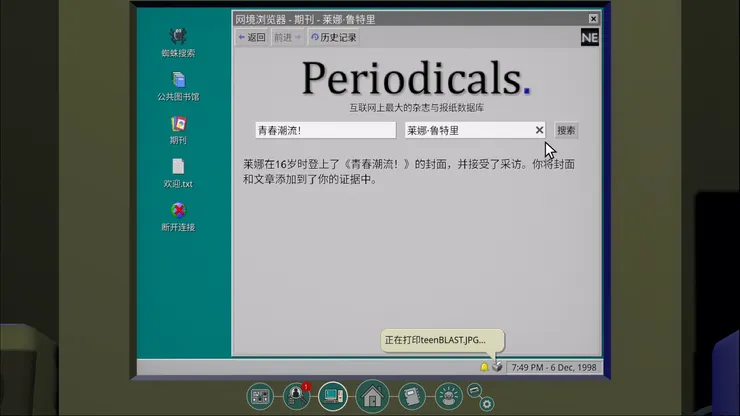Click the printer icon in system tray
Image resolution: width=740 pixels, height=416 pixels.
click(x=497, y=366)
